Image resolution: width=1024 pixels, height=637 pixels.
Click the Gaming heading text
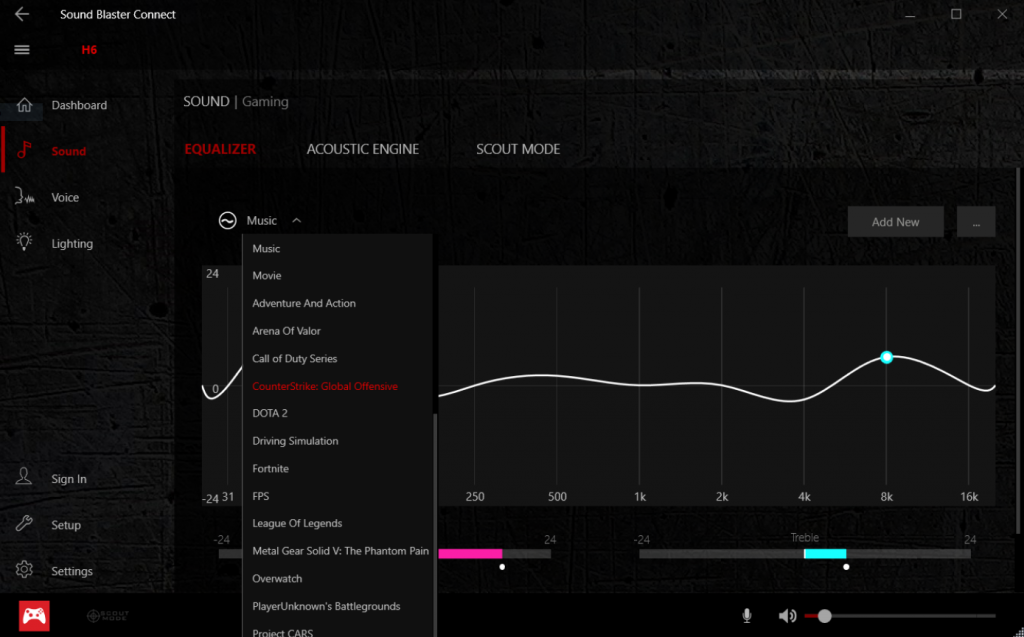265,101
